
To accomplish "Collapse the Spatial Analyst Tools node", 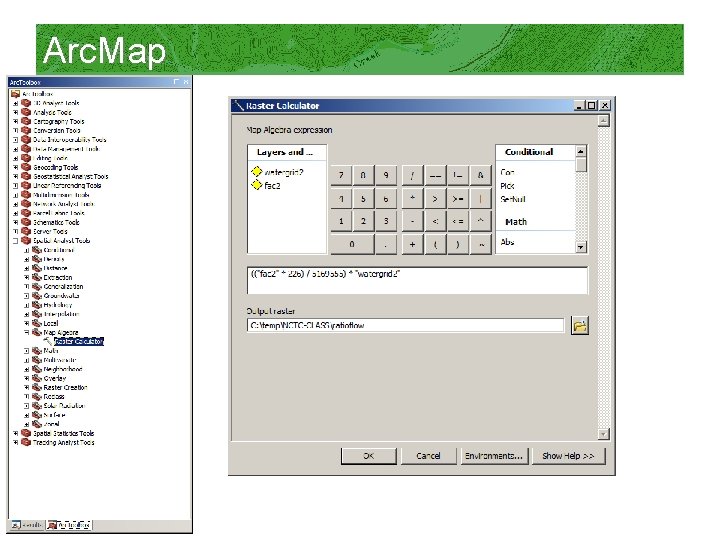I will click(16, 241).
